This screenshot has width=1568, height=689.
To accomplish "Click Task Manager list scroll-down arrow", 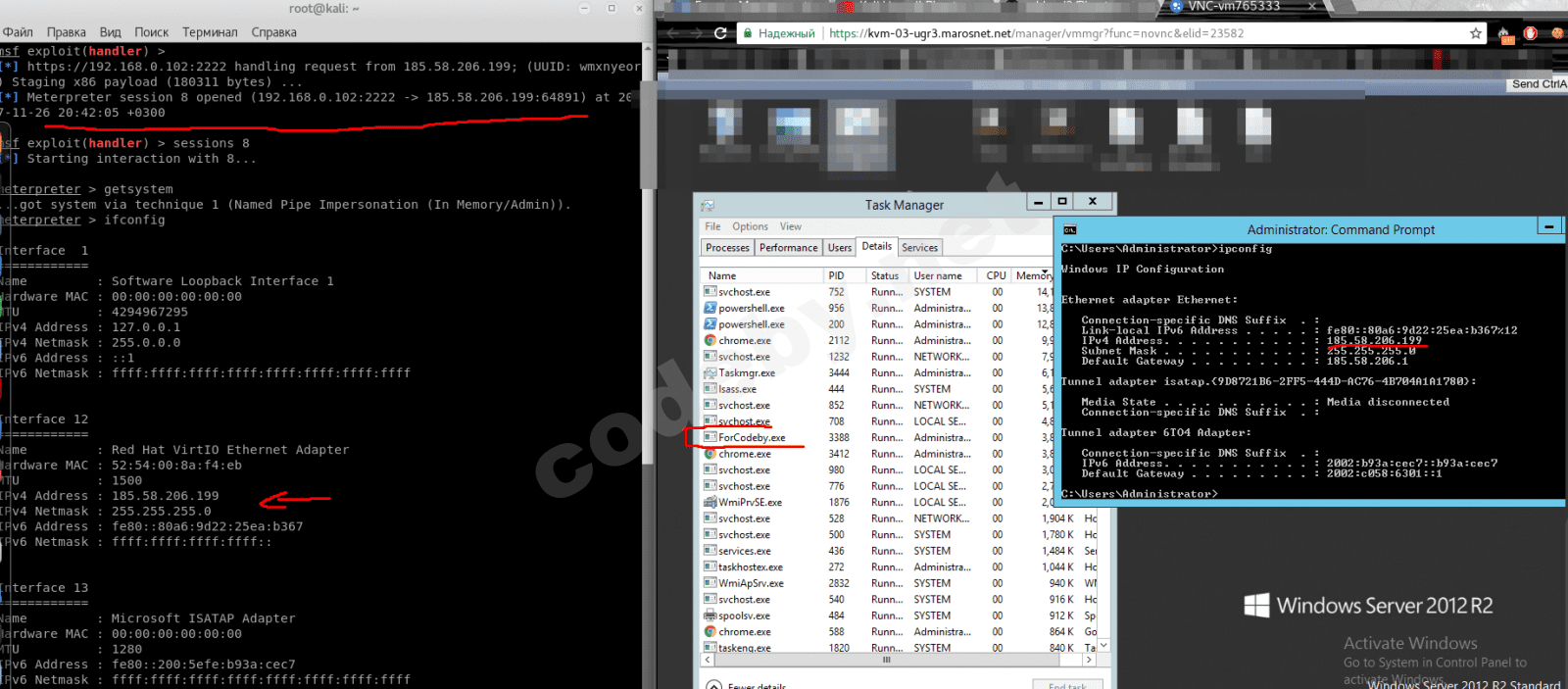I will point(1103,645).
